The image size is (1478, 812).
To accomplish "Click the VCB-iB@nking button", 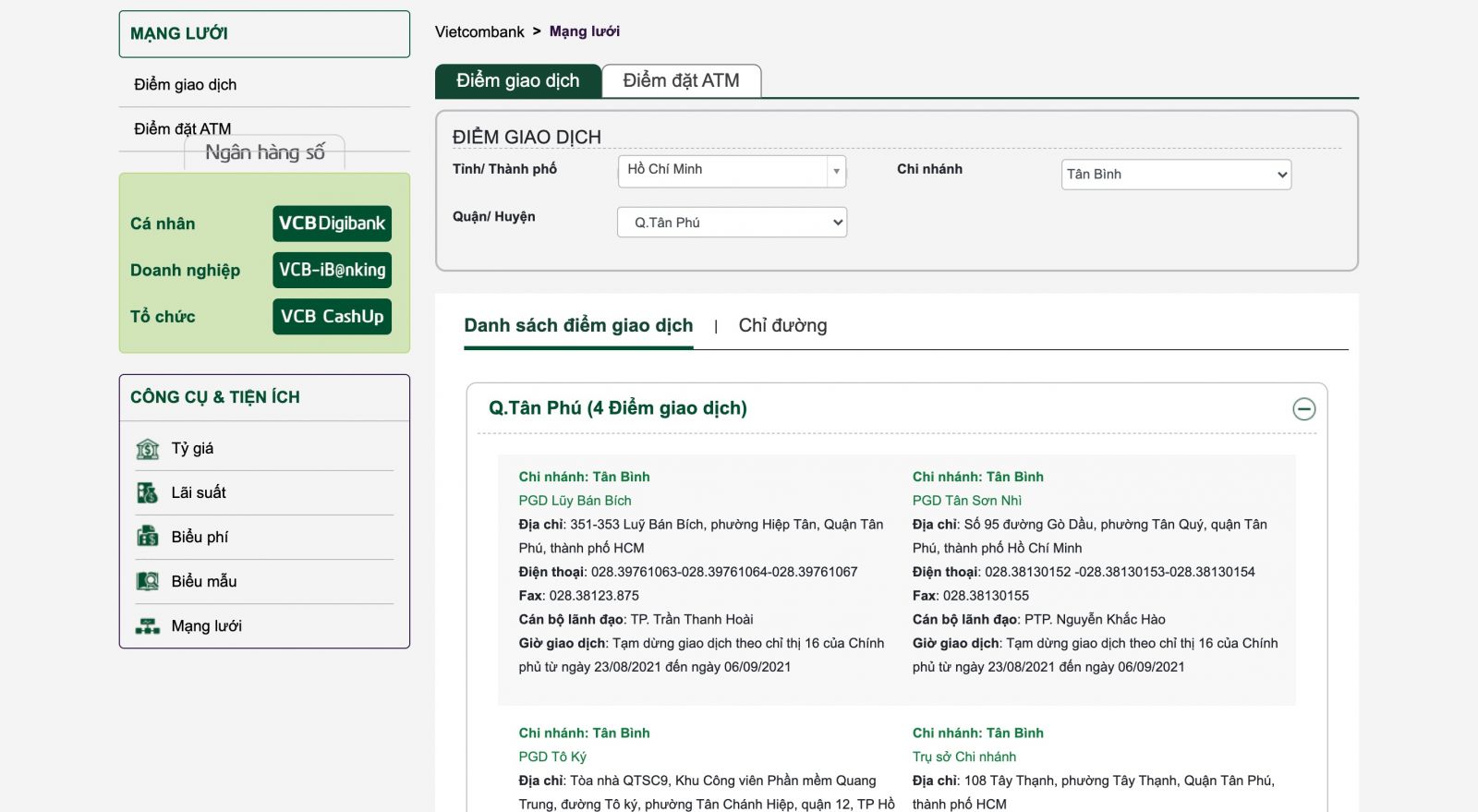I will pyautogui.click(x=333, y=270).
